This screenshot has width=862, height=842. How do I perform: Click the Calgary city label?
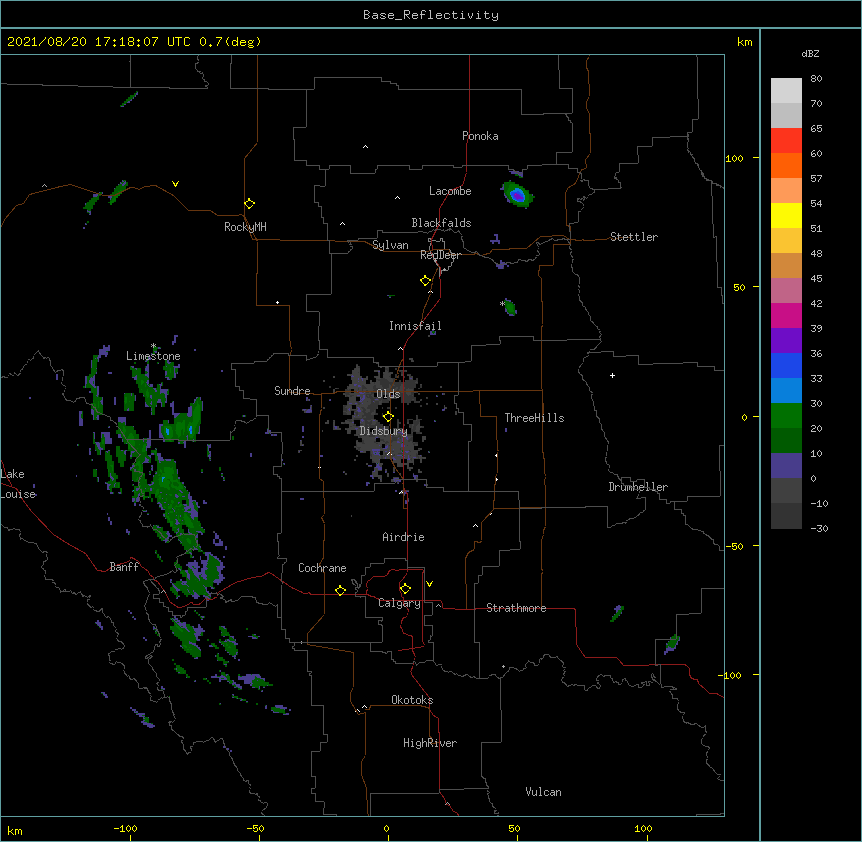click(399, 603)
